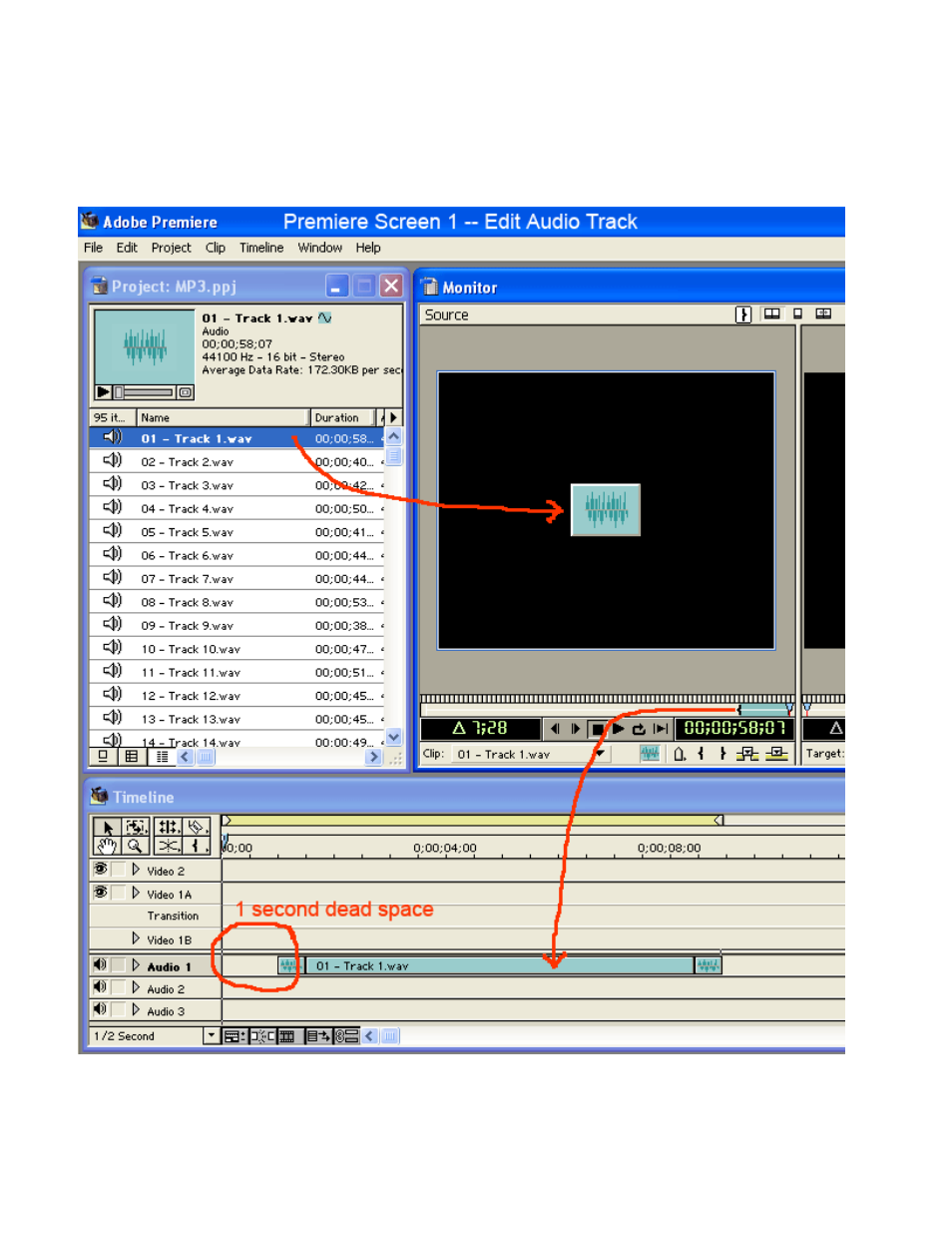Screen dimensions: 952x1233
Task: Open the Timeline menu
Action: [x=261, y=248]
